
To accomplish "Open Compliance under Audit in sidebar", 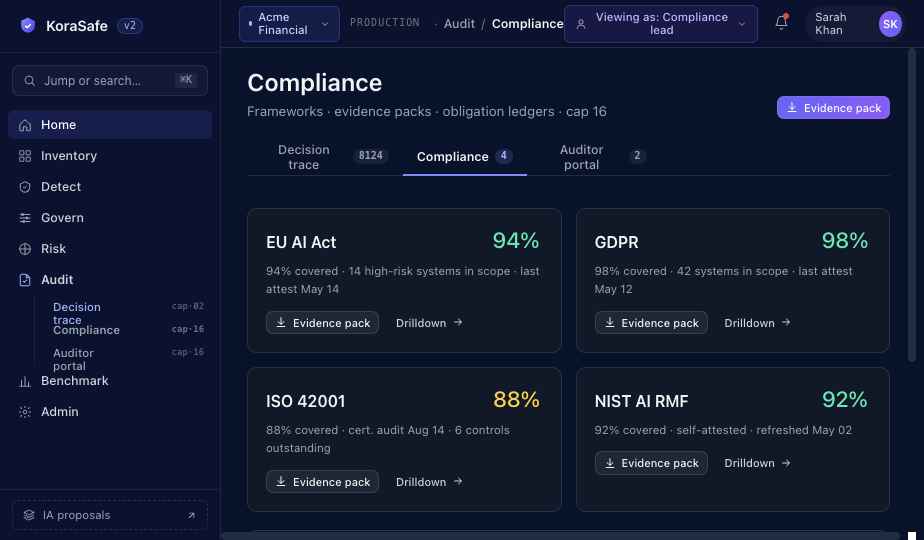I will 128,330.
